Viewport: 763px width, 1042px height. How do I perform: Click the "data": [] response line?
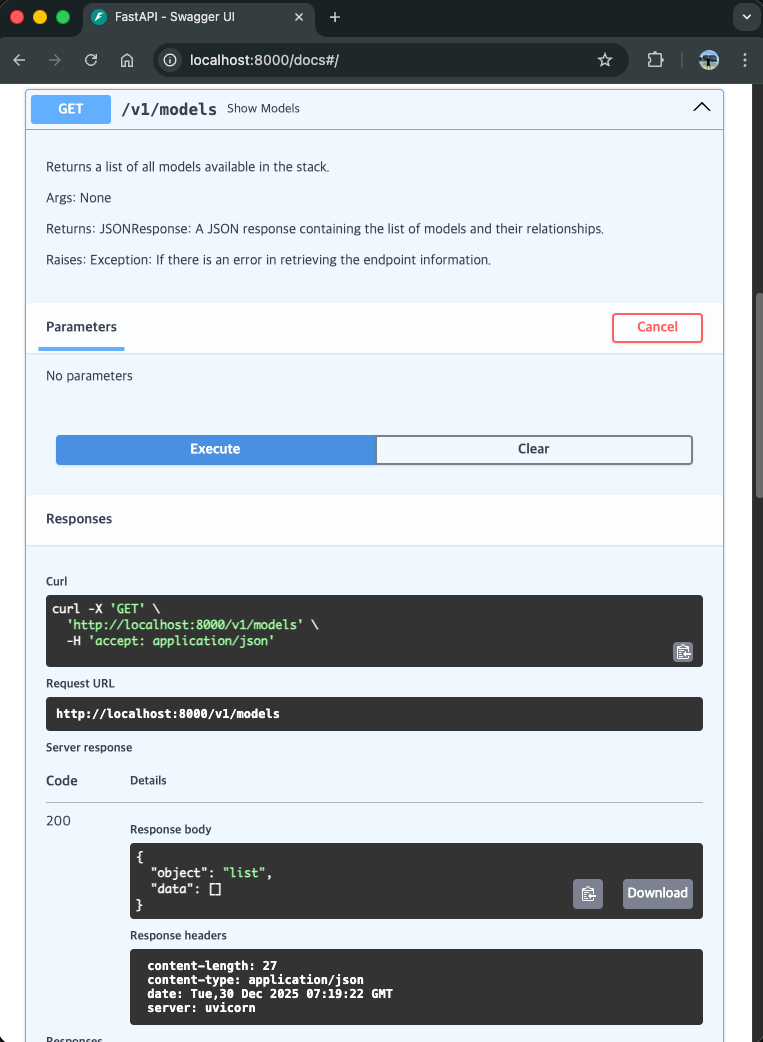point(185,889)
